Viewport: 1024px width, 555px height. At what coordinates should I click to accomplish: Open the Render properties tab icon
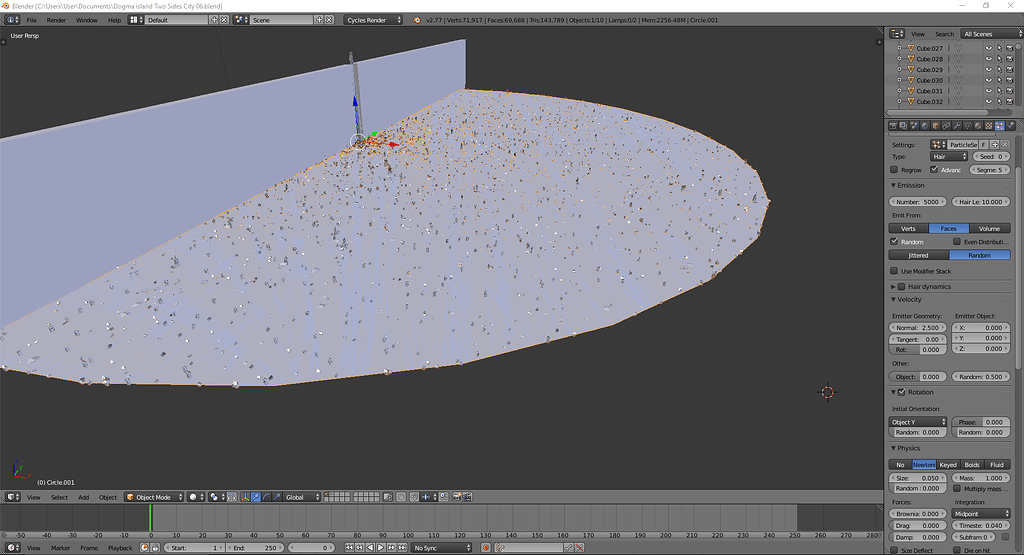893,126
